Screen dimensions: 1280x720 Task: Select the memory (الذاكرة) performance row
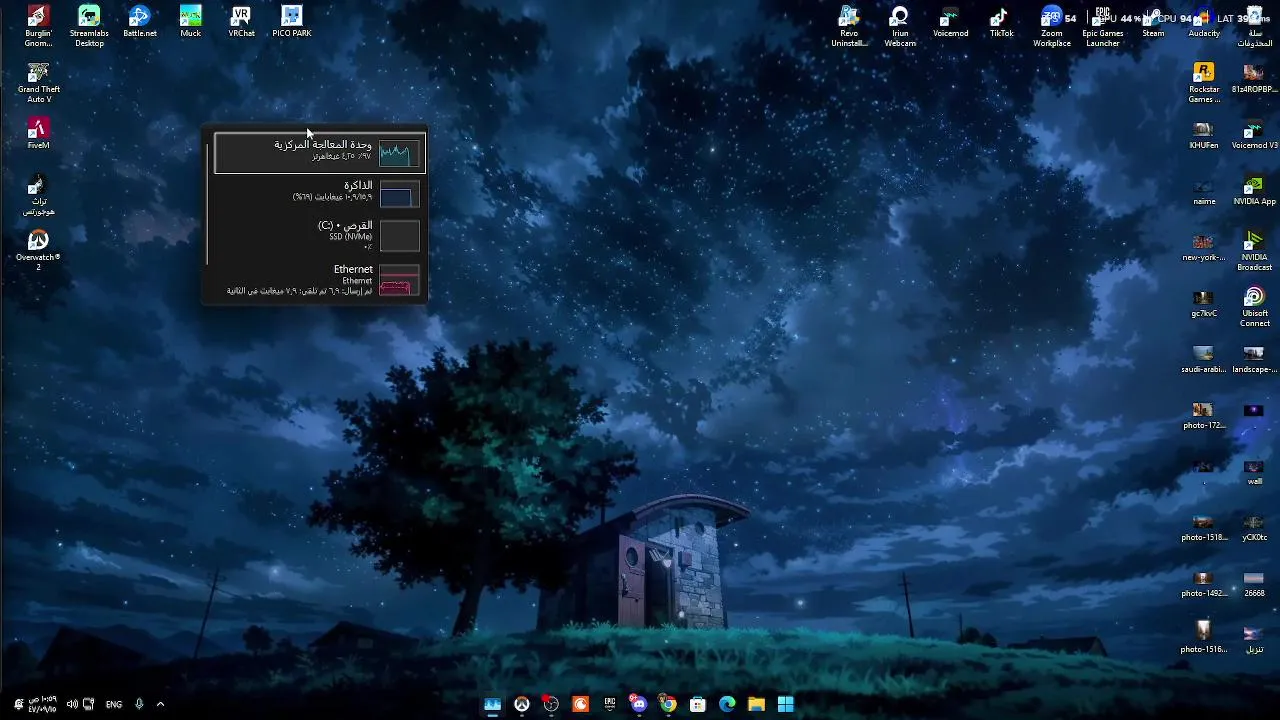click(x=320, y=192)
